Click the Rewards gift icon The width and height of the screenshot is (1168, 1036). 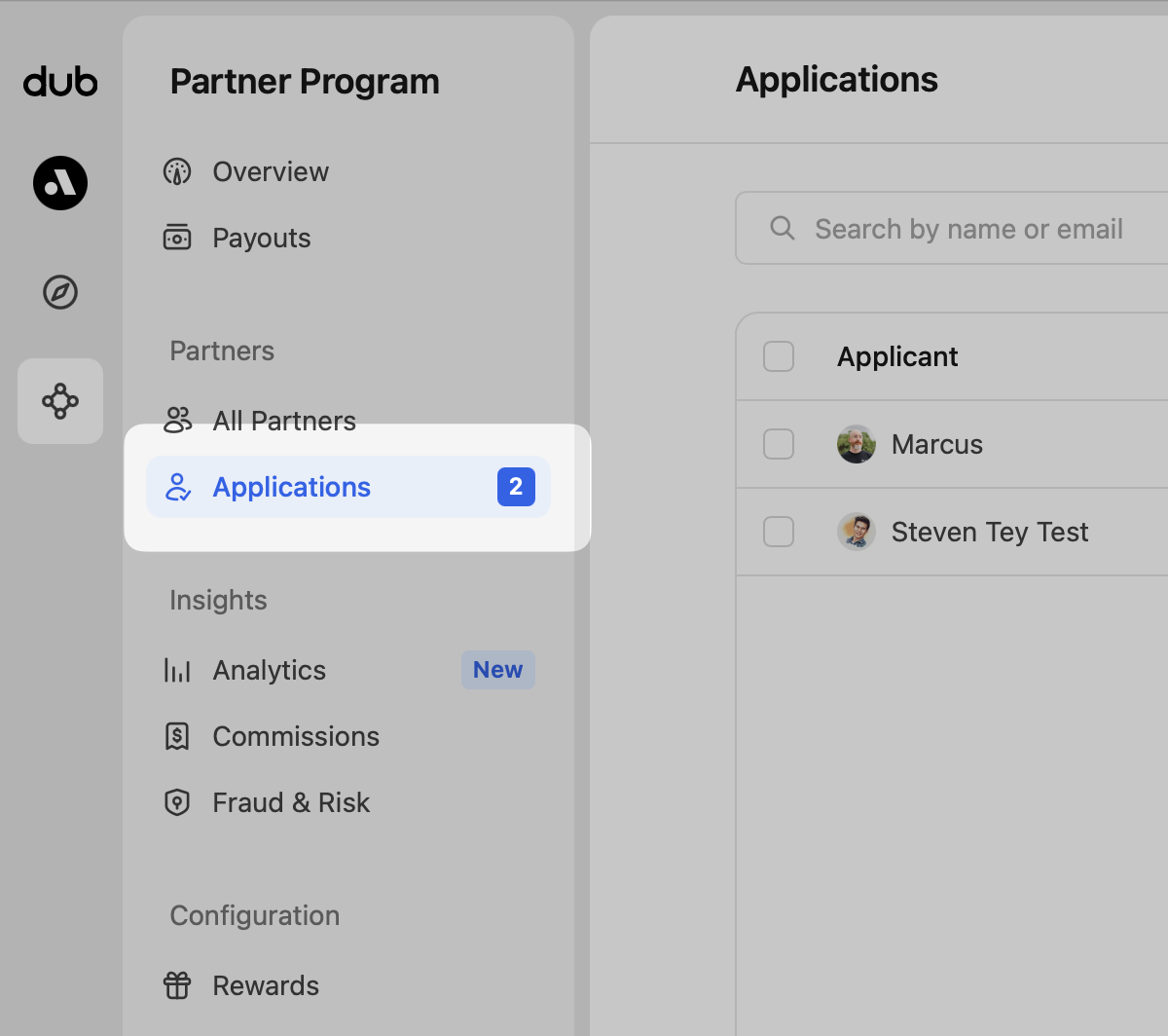pyautogui.click(x=177, y=985)
